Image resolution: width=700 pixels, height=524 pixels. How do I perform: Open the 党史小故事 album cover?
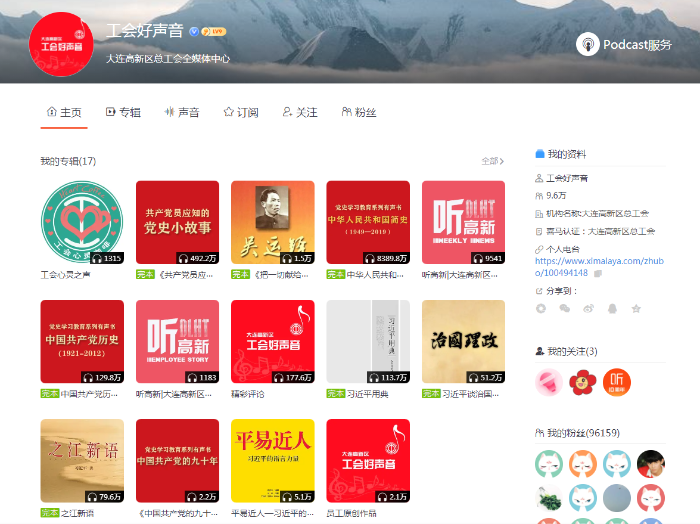coord(177,222)
